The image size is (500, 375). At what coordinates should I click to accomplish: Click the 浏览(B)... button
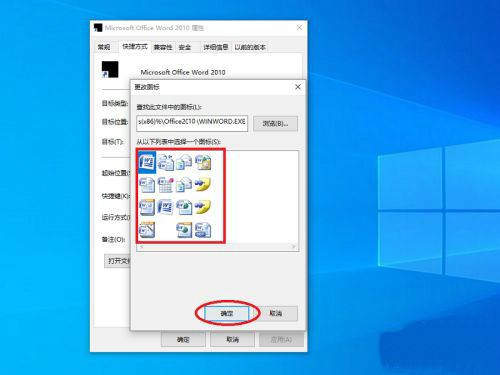click(275, 124)
